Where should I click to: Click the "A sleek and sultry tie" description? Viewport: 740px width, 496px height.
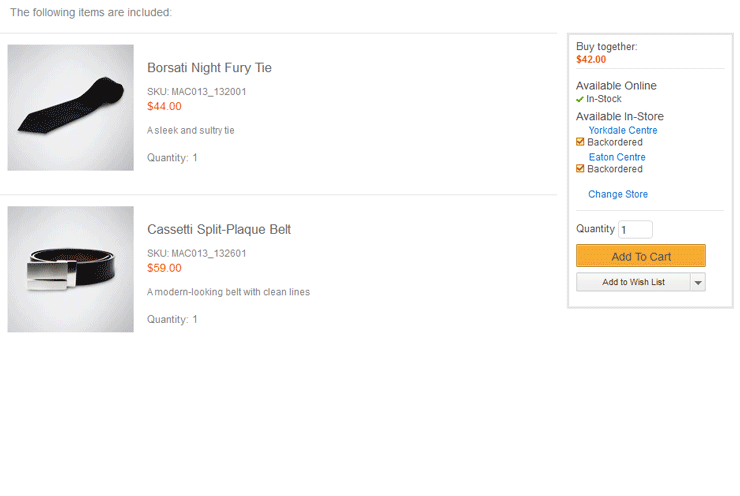click(x=190, y=131)
